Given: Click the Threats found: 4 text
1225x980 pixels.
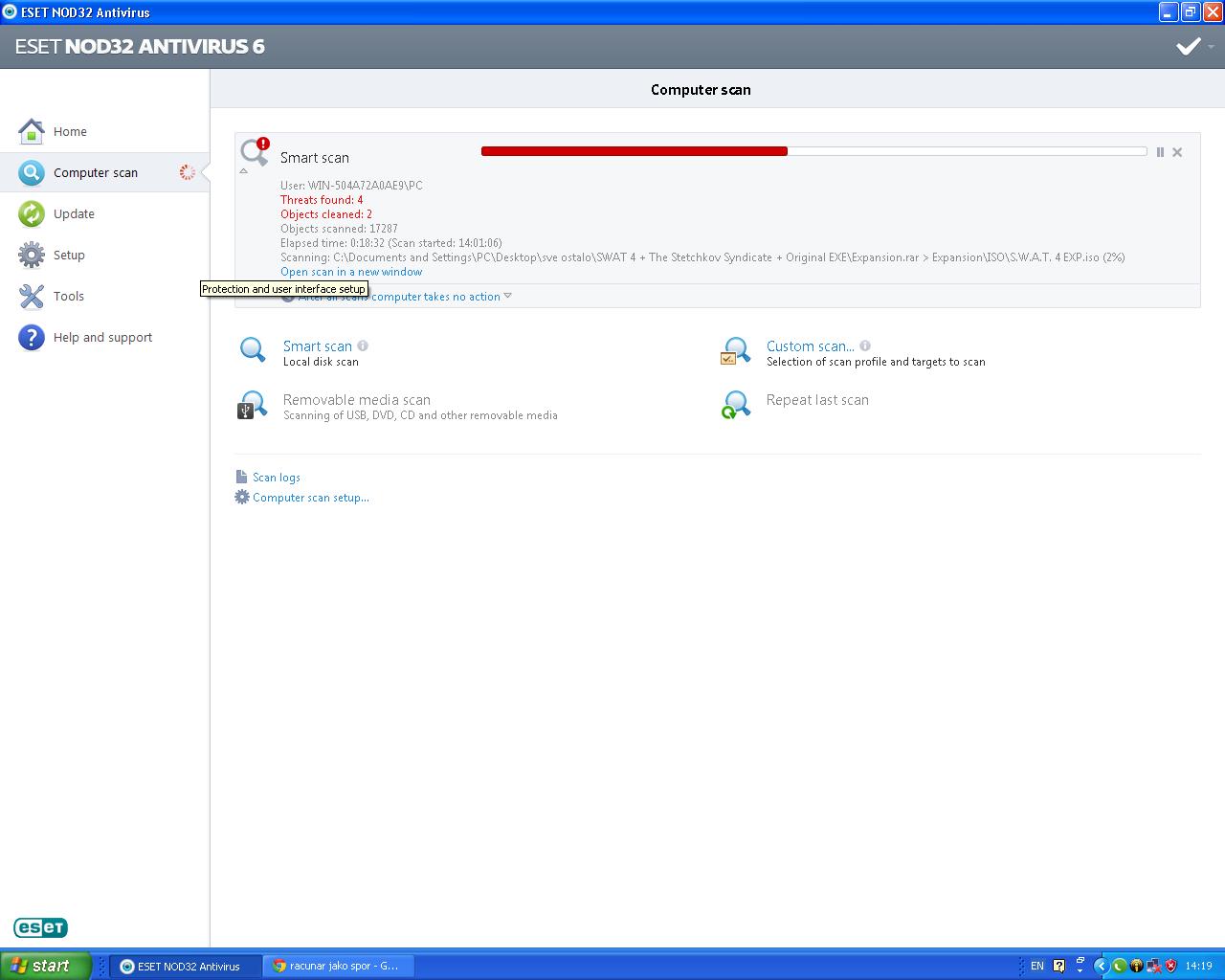Looking at the screenshot, I should tap(322, 200).
